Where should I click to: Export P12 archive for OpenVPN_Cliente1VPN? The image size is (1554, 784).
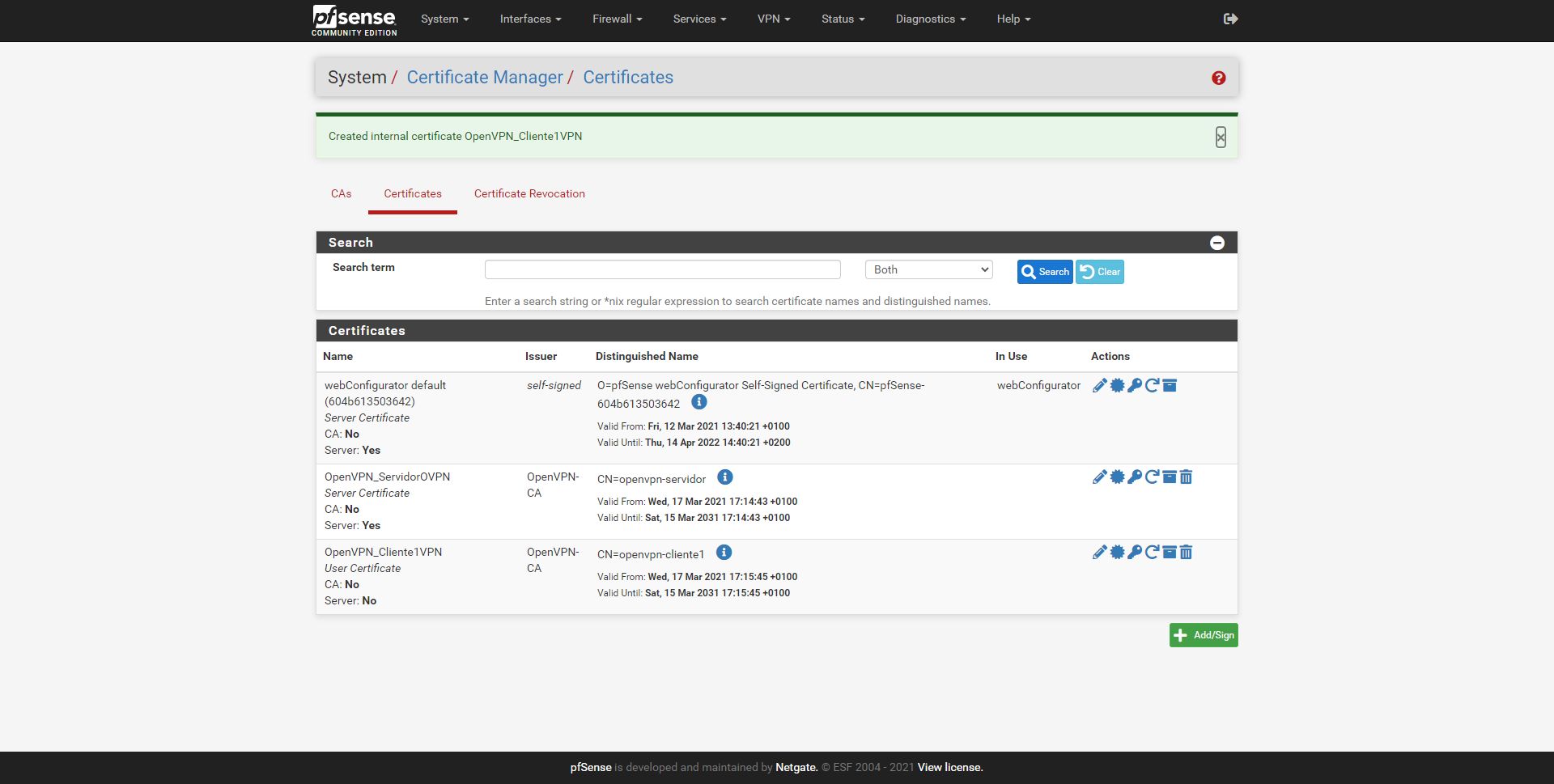(1170, 553)
